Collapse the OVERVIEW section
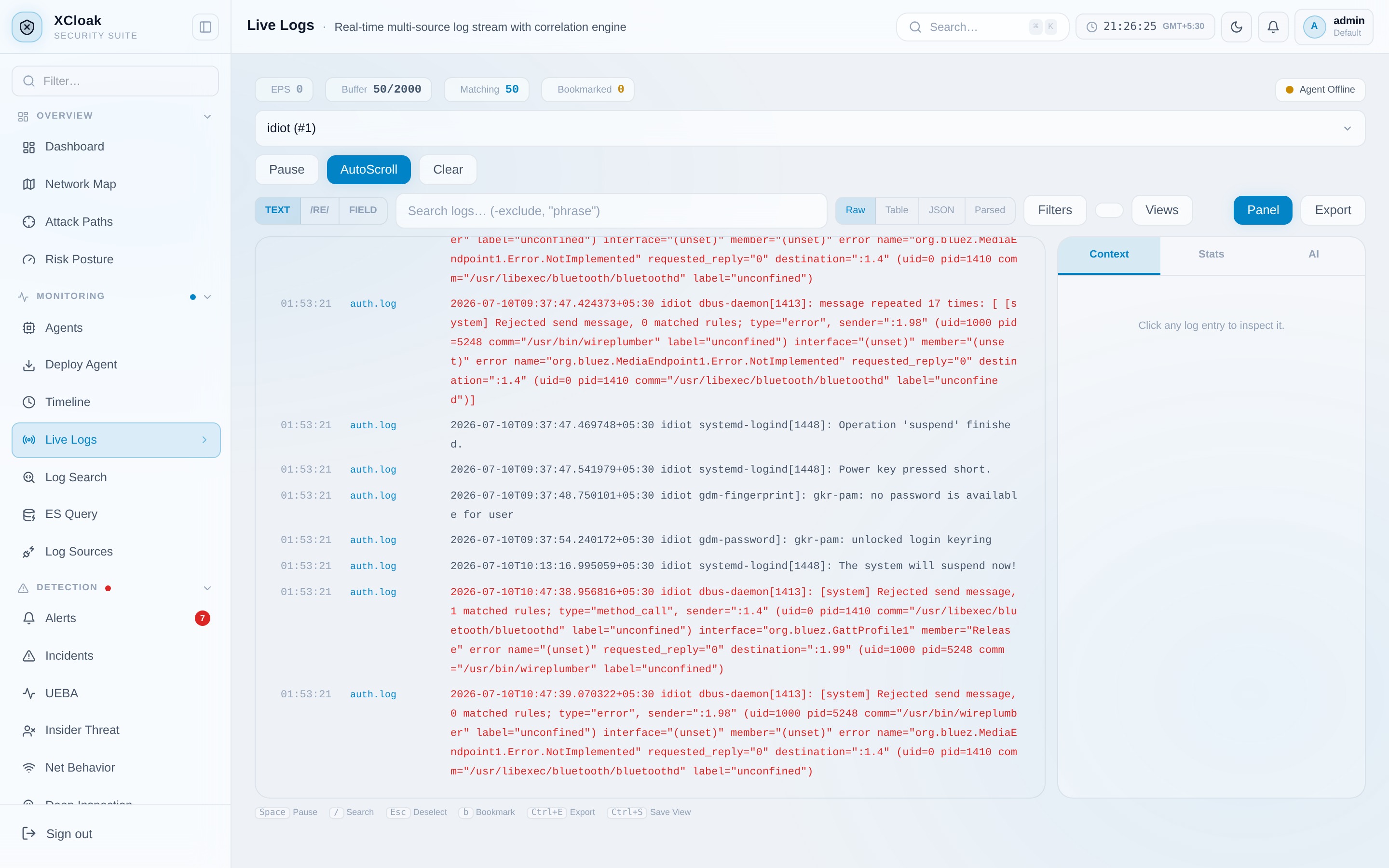Screen dimensions: 1389x868 coord(207,117)
